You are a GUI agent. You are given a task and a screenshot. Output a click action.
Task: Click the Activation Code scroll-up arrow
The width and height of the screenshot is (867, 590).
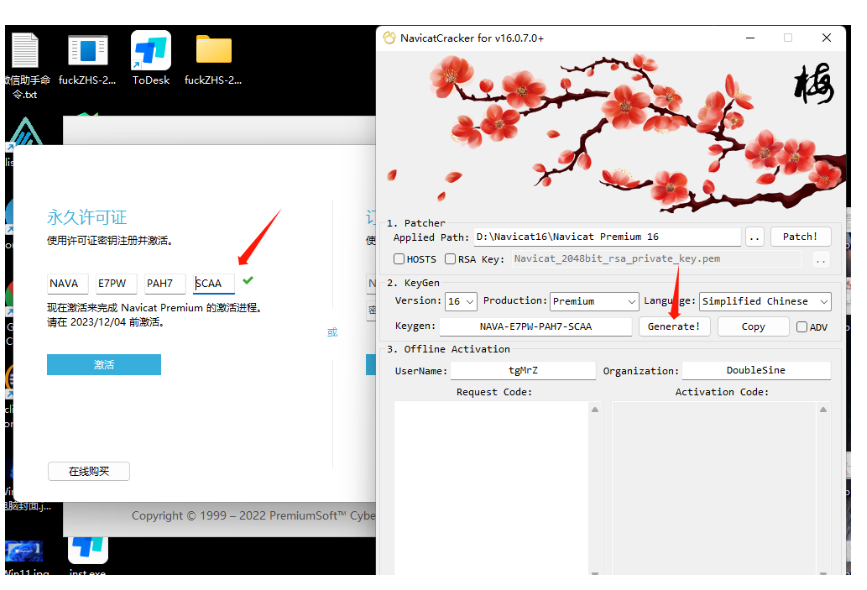tap(824, 410)
